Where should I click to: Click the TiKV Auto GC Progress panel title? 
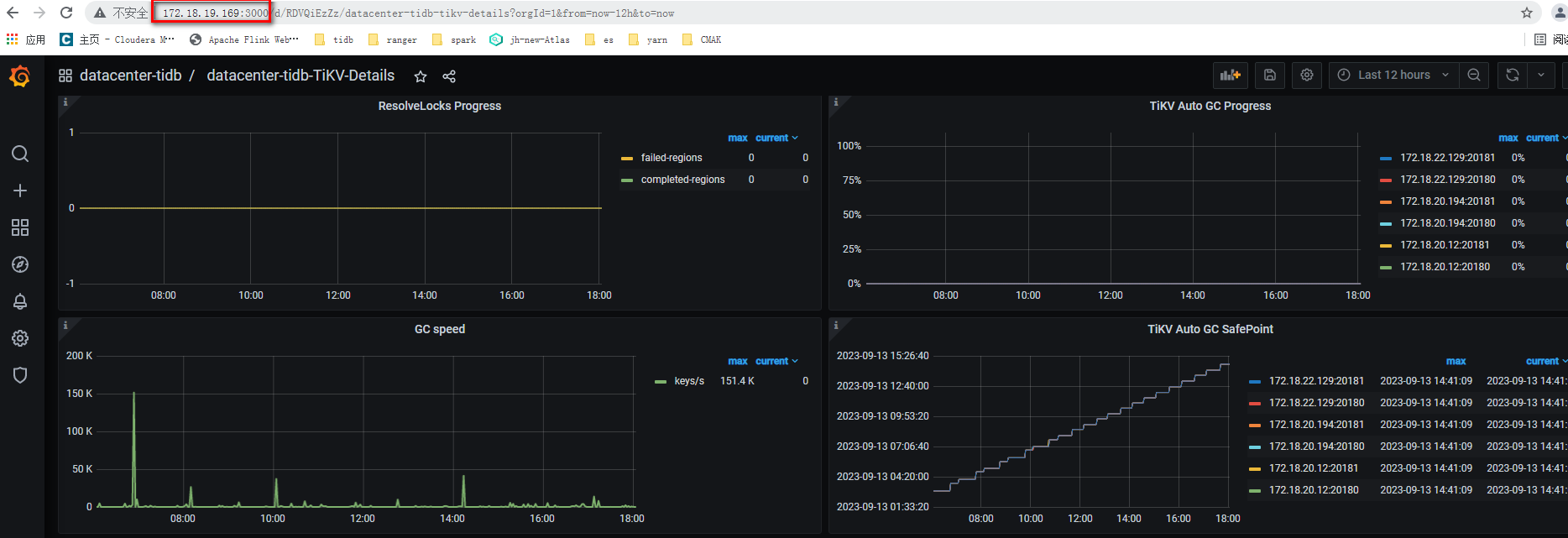(1210, 106)
